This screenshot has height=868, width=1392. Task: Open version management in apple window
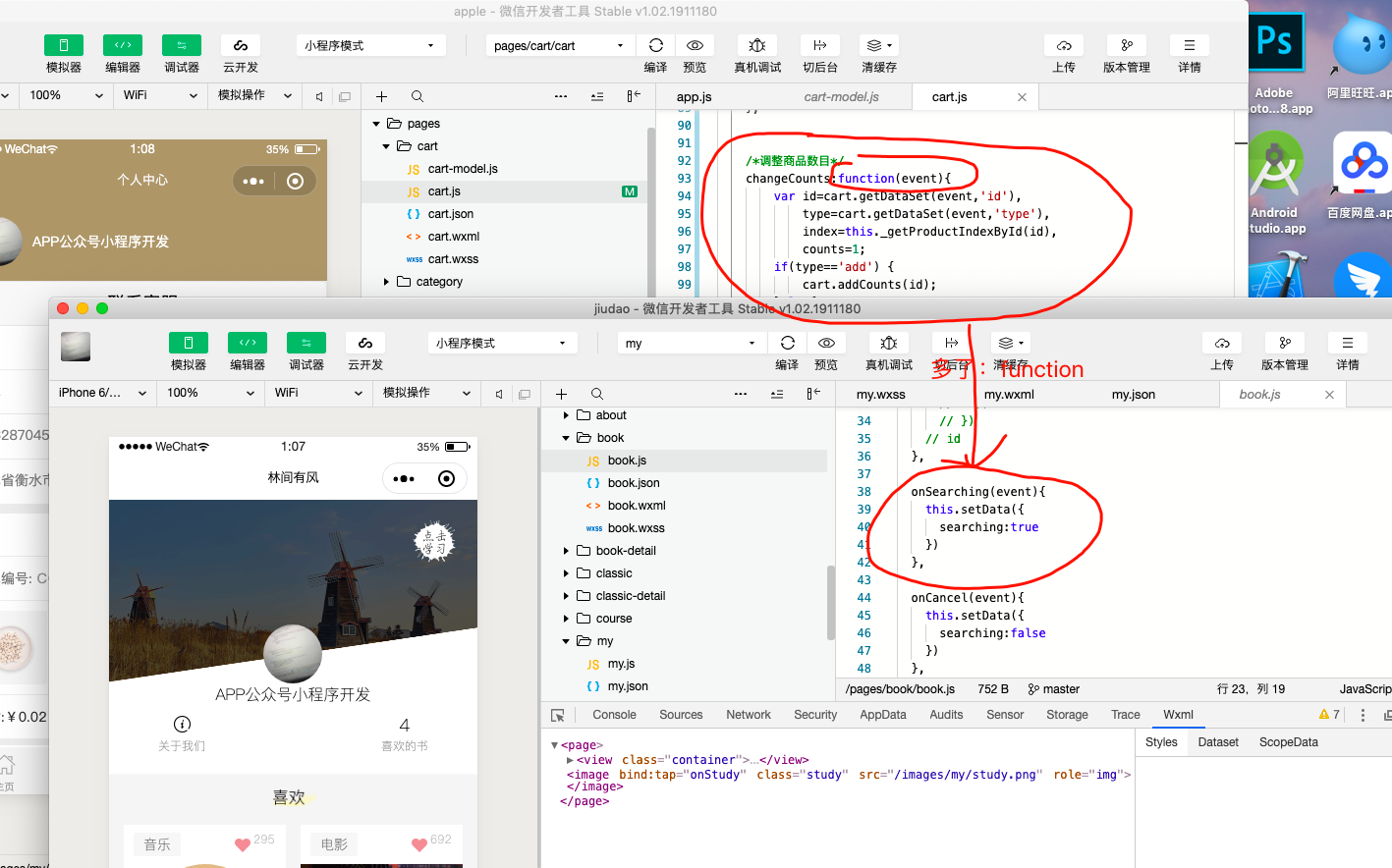click(1127, 45)
